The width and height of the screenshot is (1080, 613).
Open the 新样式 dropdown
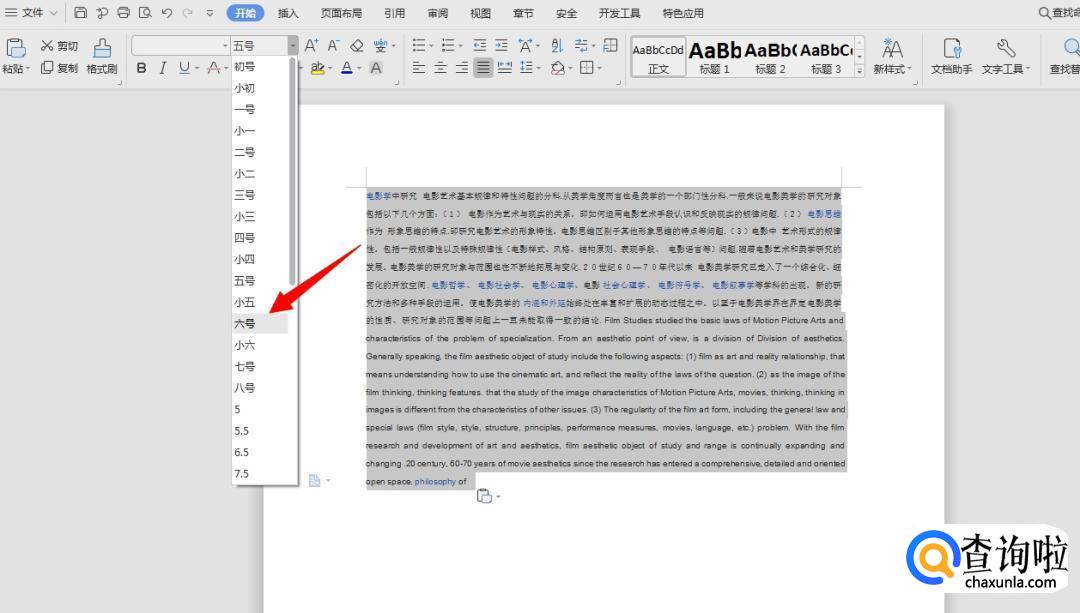point(892,56)
